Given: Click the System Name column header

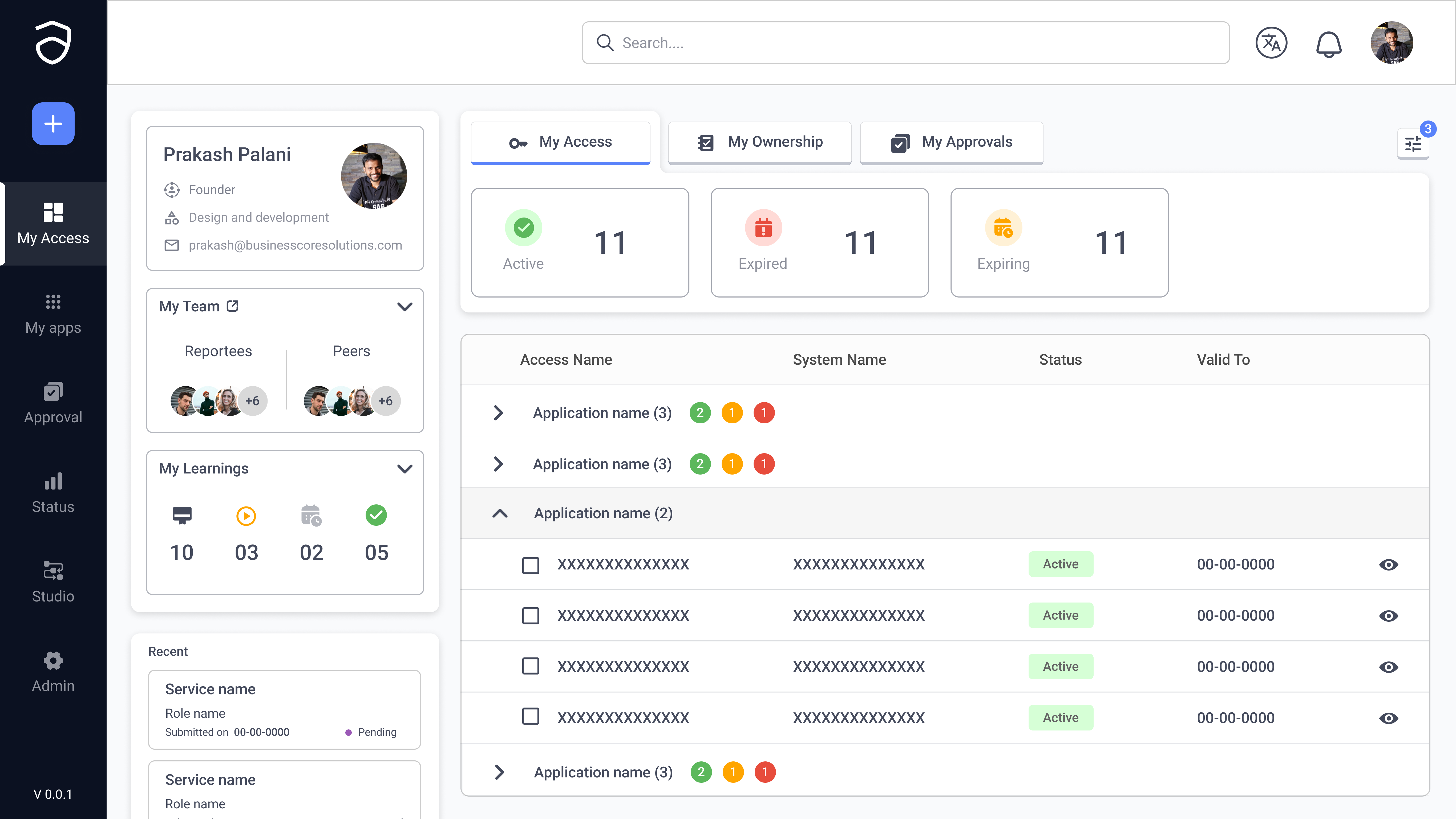Looking at the screenshot, I should click(x=839, y=359).
